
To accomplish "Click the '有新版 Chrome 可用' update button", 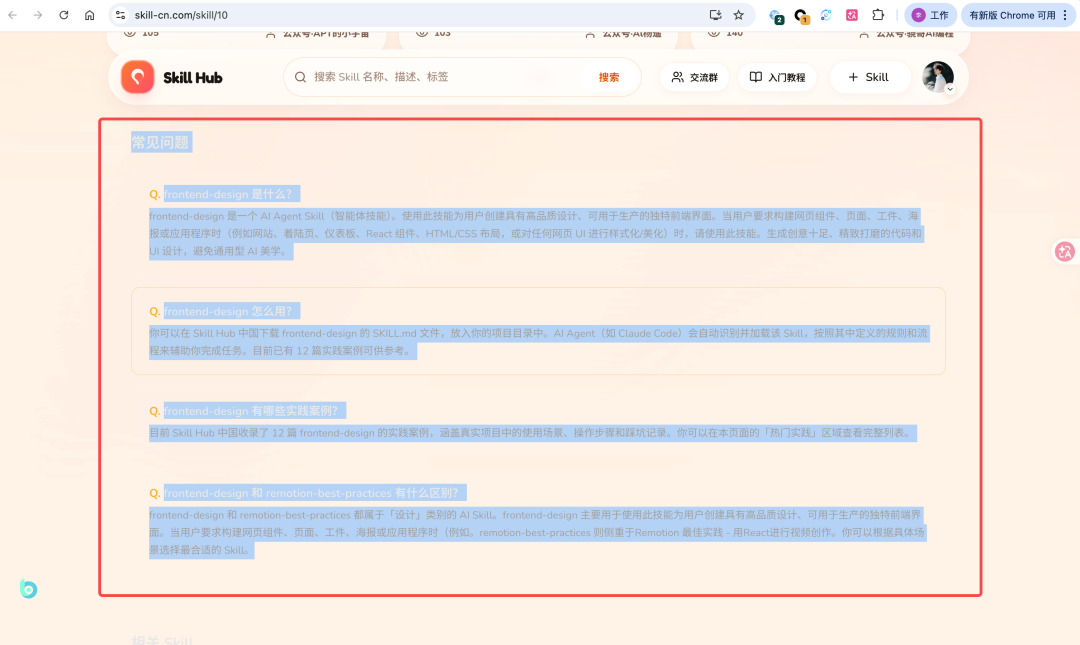I will (x=1016, y=15).
